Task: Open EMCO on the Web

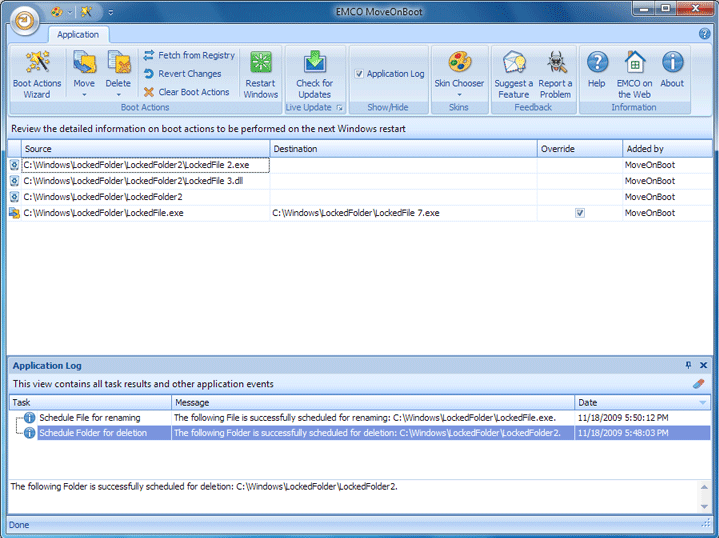Action: tap(635, 74)
